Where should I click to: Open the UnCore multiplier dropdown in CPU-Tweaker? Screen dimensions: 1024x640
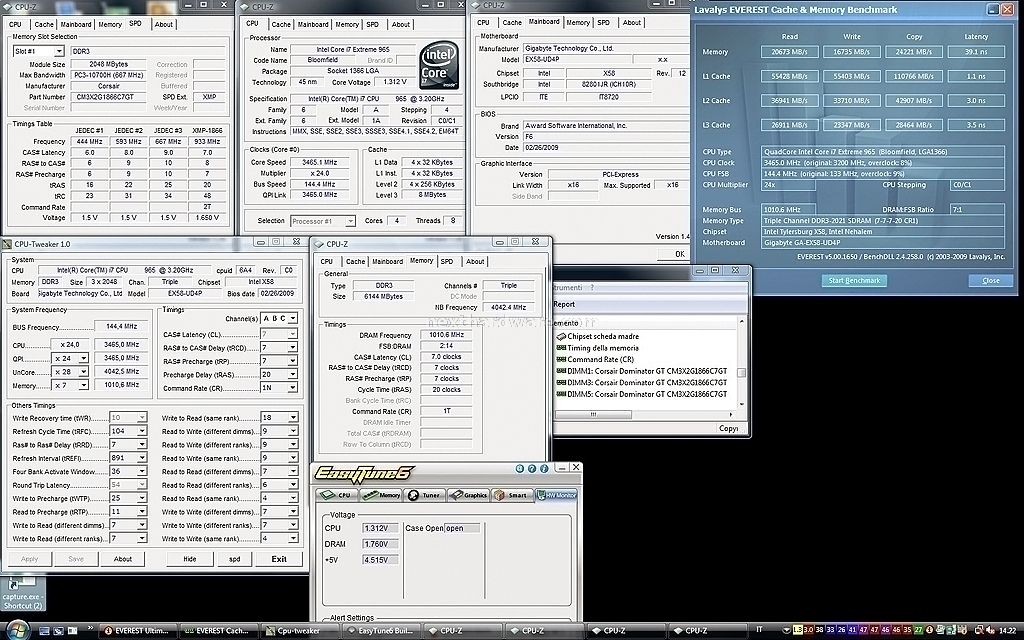coord(84,372)
